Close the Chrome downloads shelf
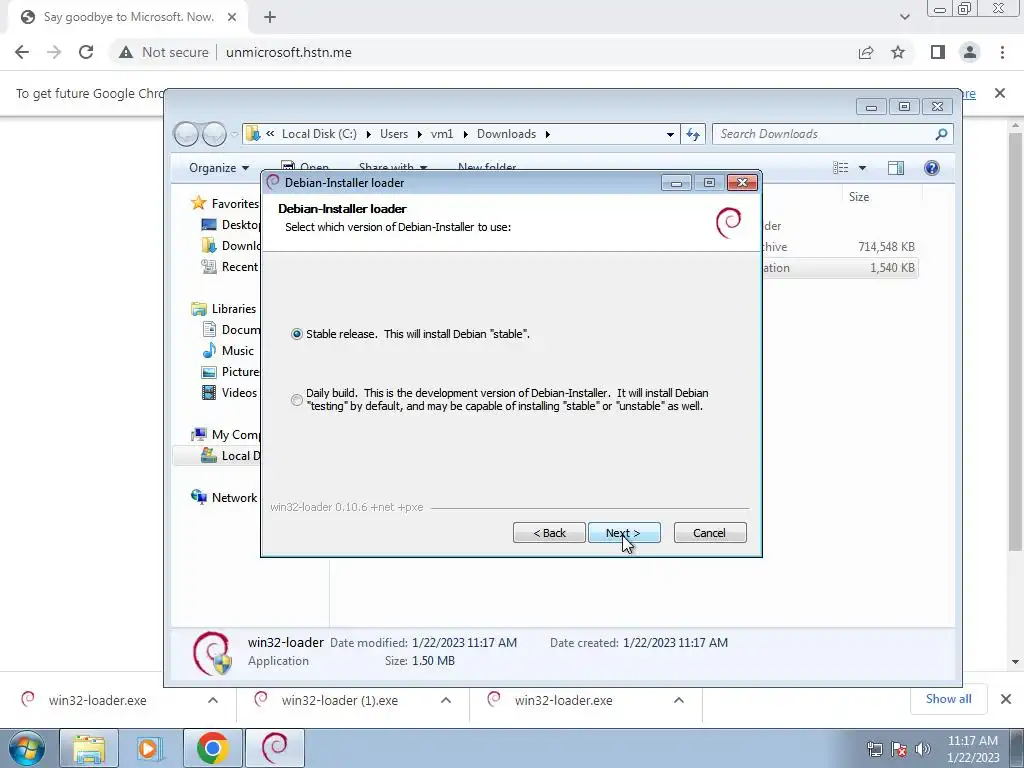Screen dimensions: 1024x768 [1006, 699]
